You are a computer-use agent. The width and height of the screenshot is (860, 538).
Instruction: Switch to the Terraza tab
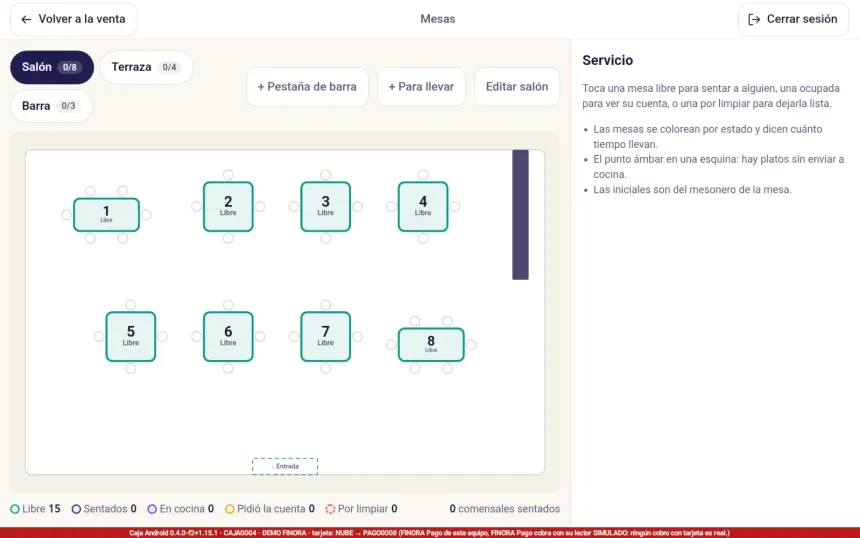[x=146, y=67]
